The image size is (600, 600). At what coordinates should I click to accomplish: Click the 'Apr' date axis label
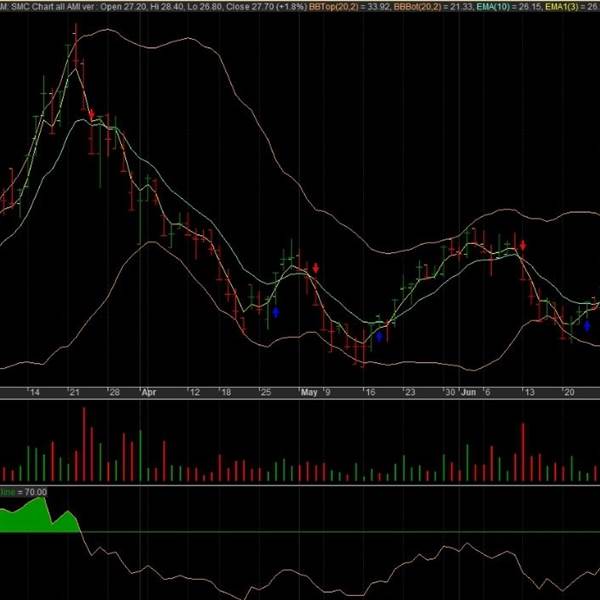[x=148, y=392]
